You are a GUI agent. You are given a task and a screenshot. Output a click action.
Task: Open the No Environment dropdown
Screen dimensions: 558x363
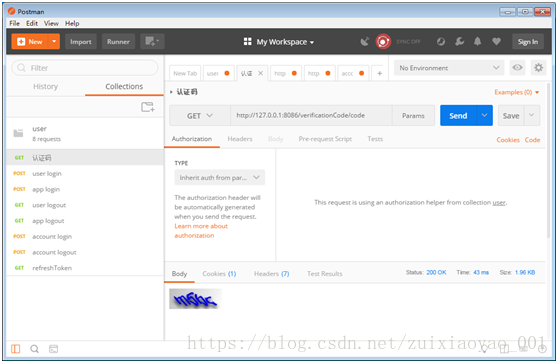pos(449,68)
